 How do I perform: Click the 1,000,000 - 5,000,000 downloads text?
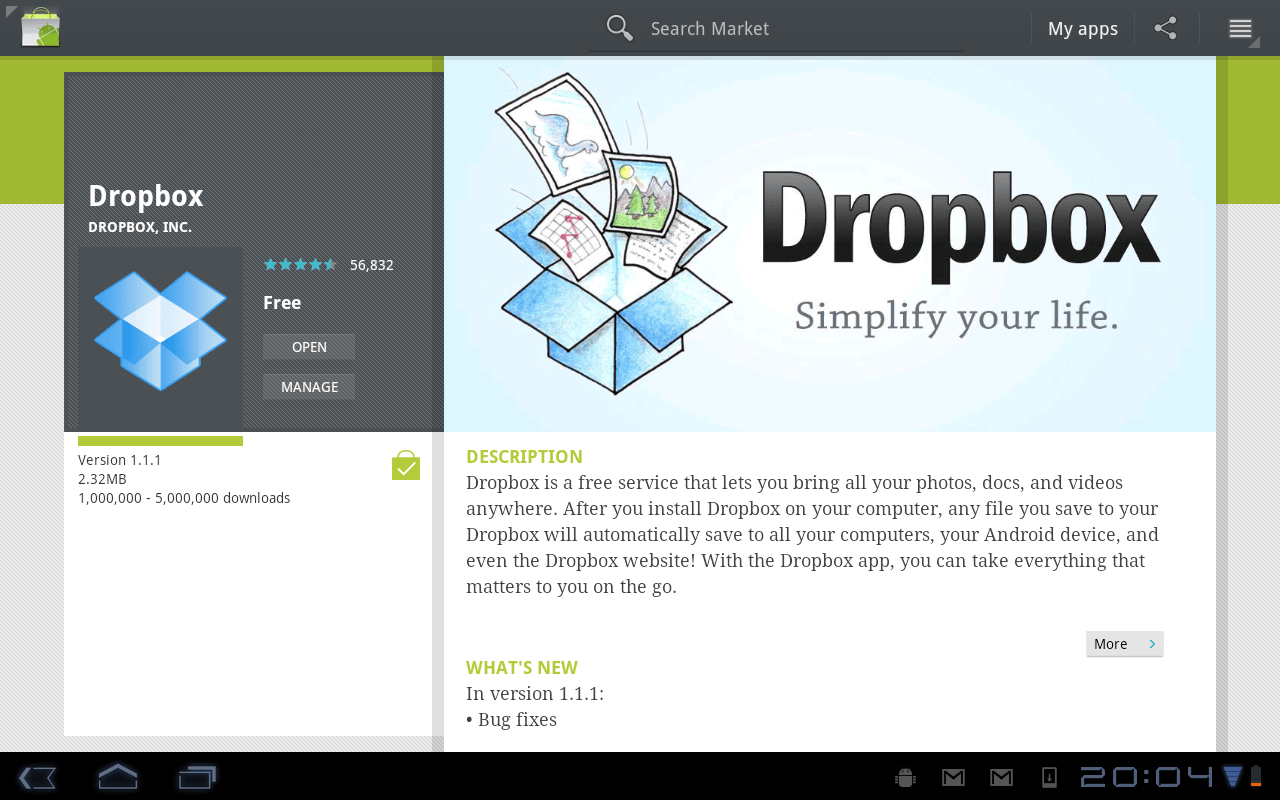[184, 498]
